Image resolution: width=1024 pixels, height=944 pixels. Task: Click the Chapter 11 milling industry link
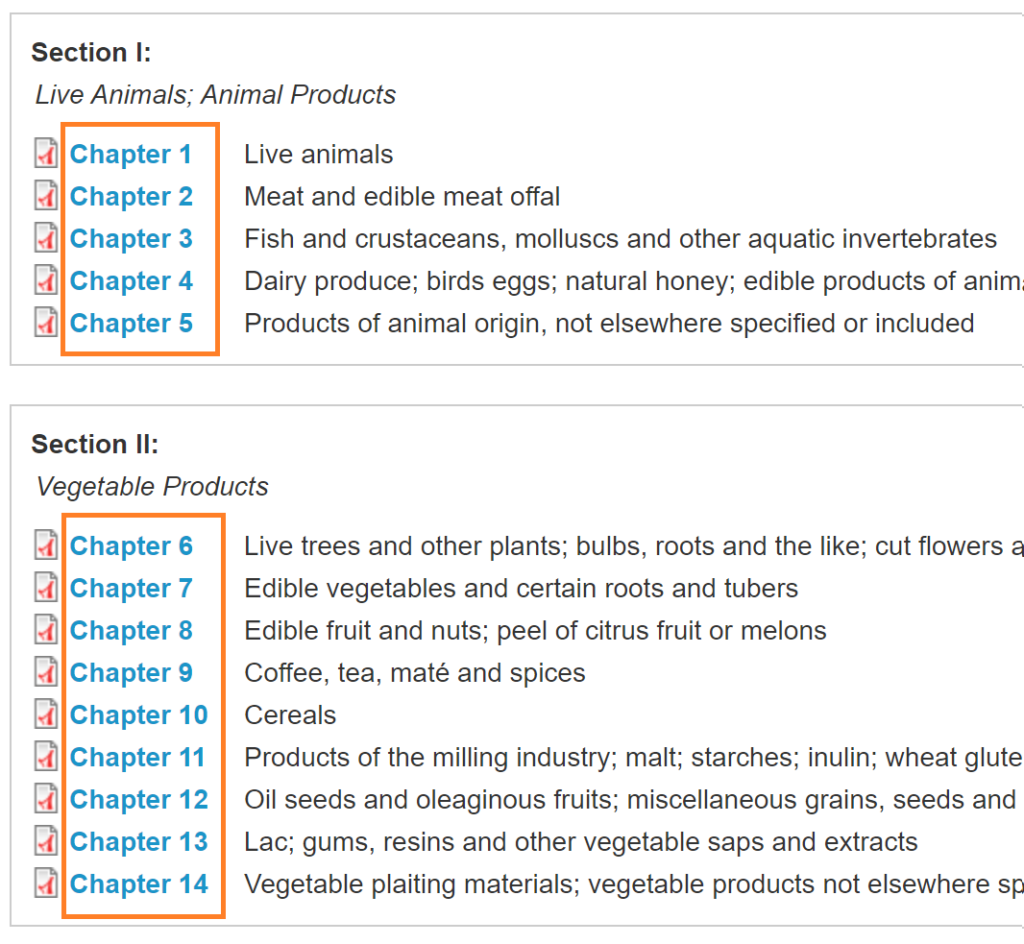click(138, 758)
